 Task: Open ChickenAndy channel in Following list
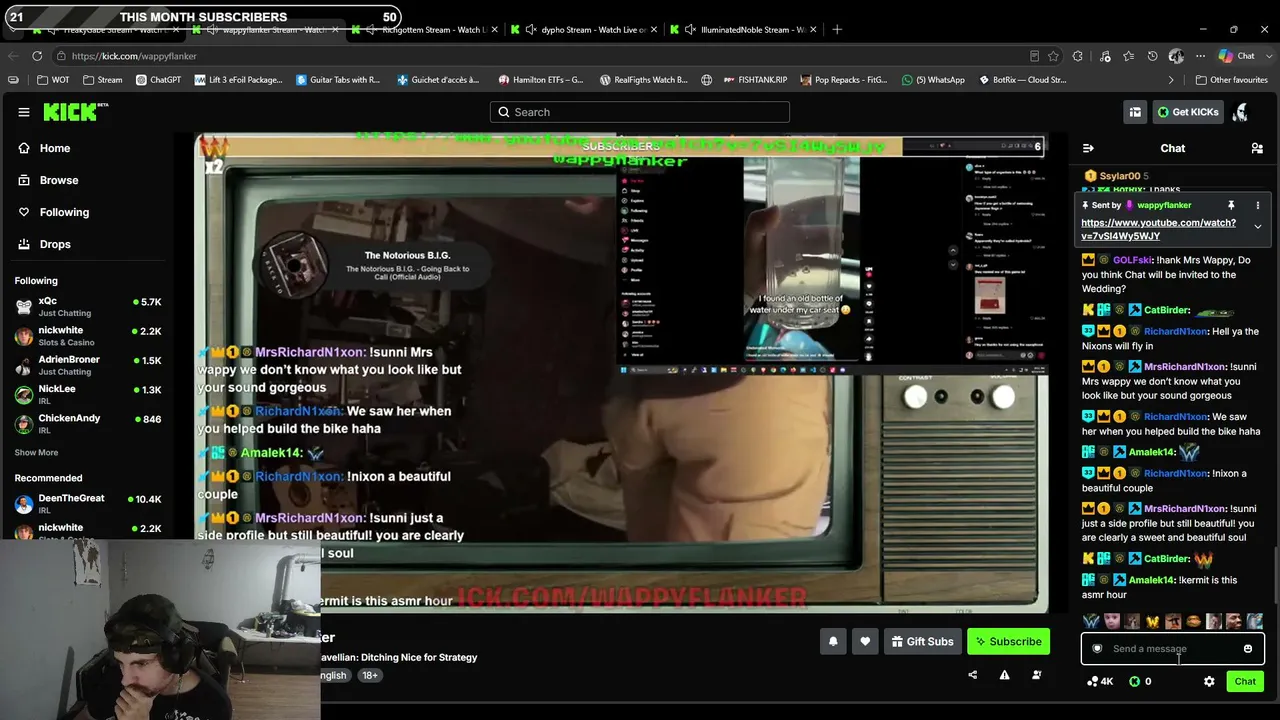88,423
